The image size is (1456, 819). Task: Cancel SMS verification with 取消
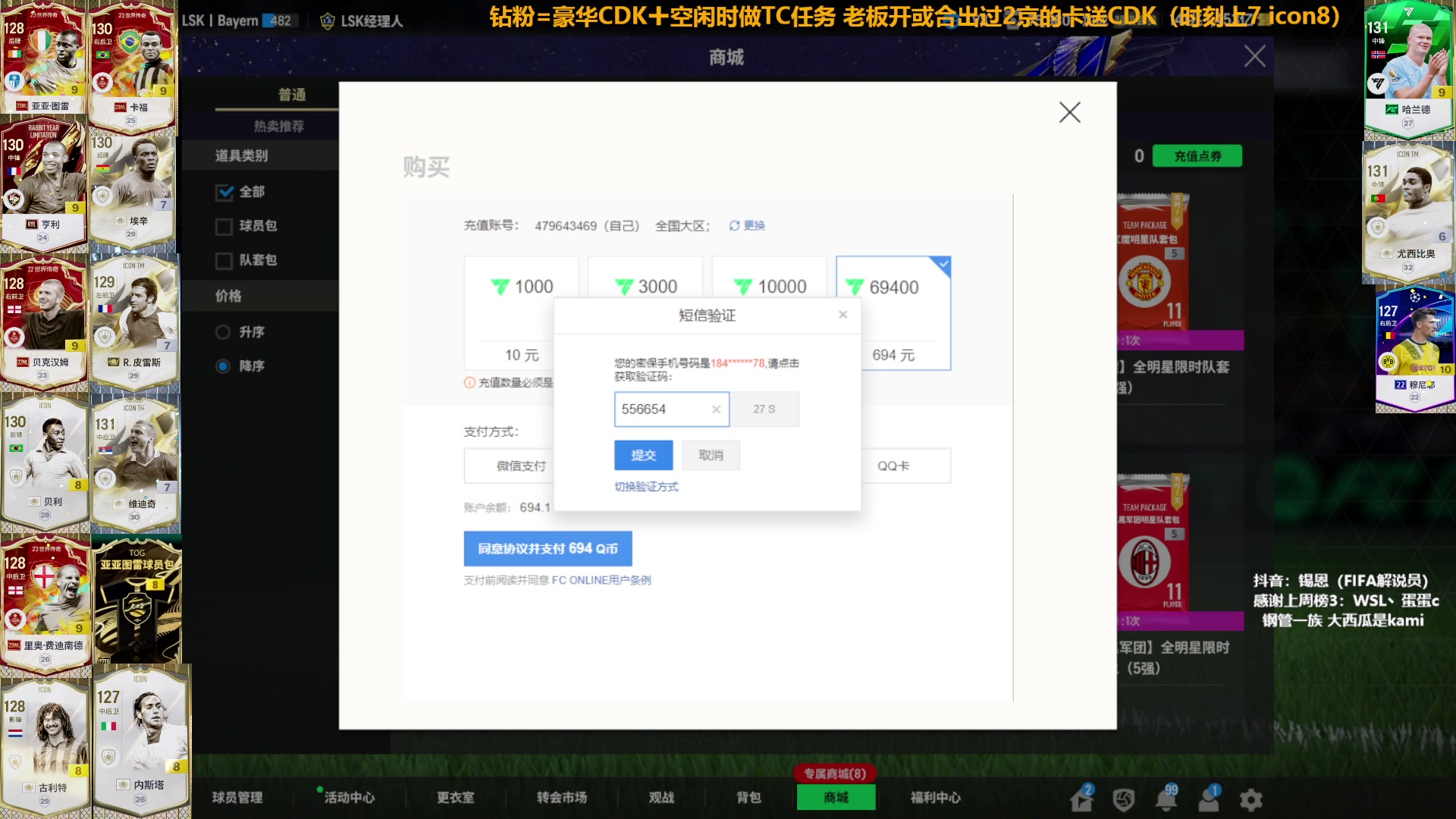point(711,455)
